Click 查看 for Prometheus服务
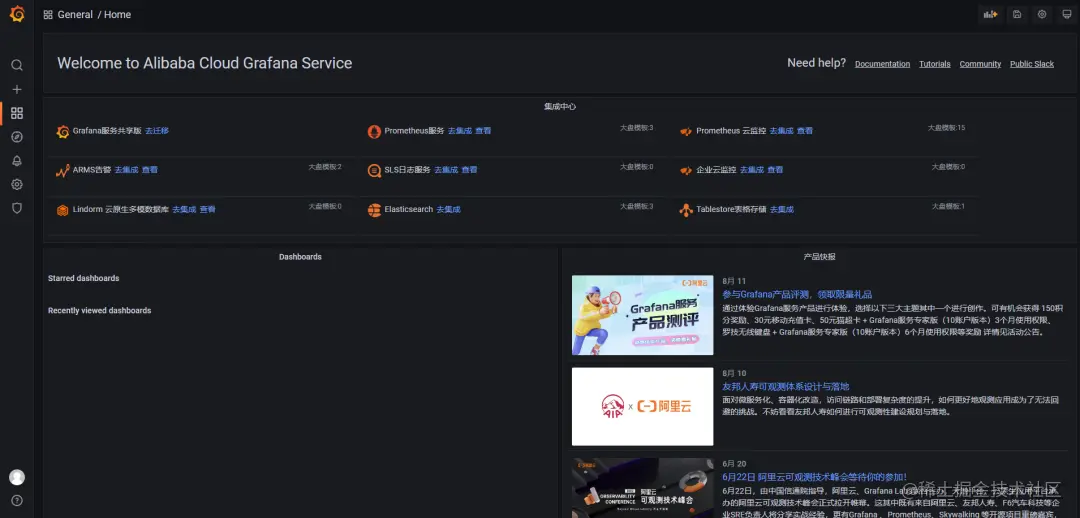This screenshot has height=518, width=1080. (x=483, y=131)
